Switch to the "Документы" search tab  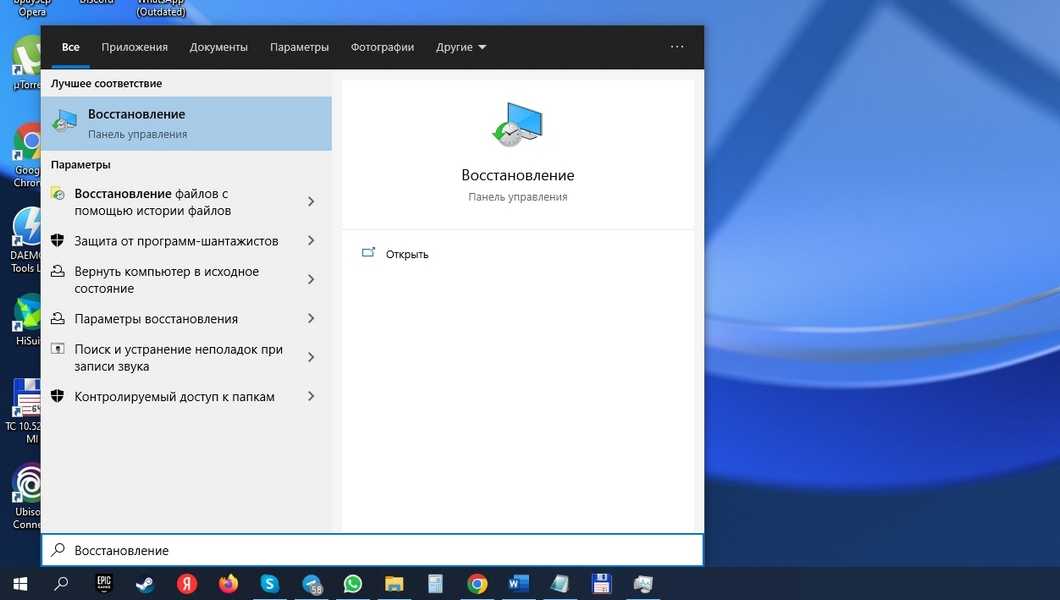(x=218, y=47)
